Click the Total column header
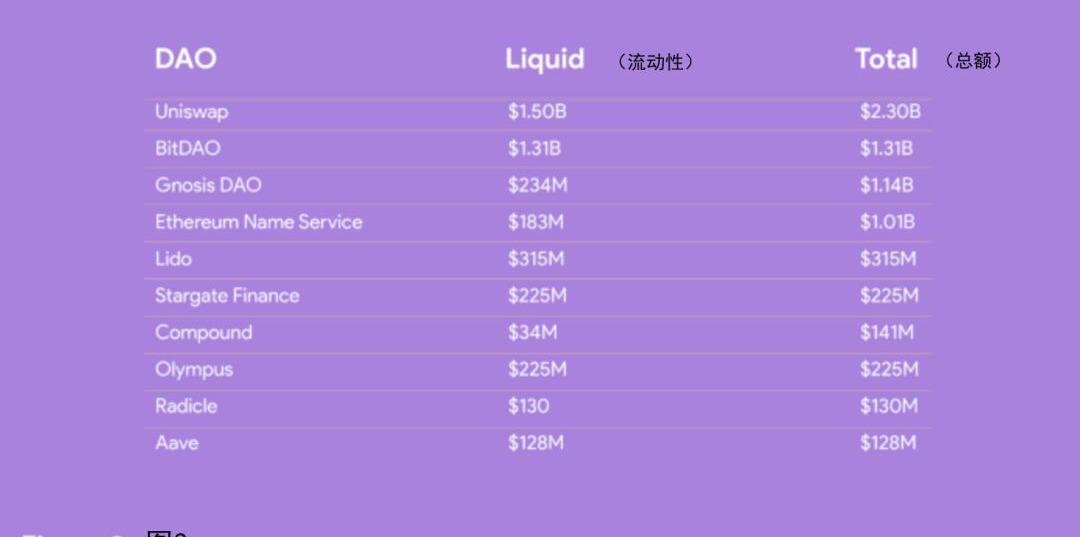Screen dimensions: 1080x537 click(886, 59)
